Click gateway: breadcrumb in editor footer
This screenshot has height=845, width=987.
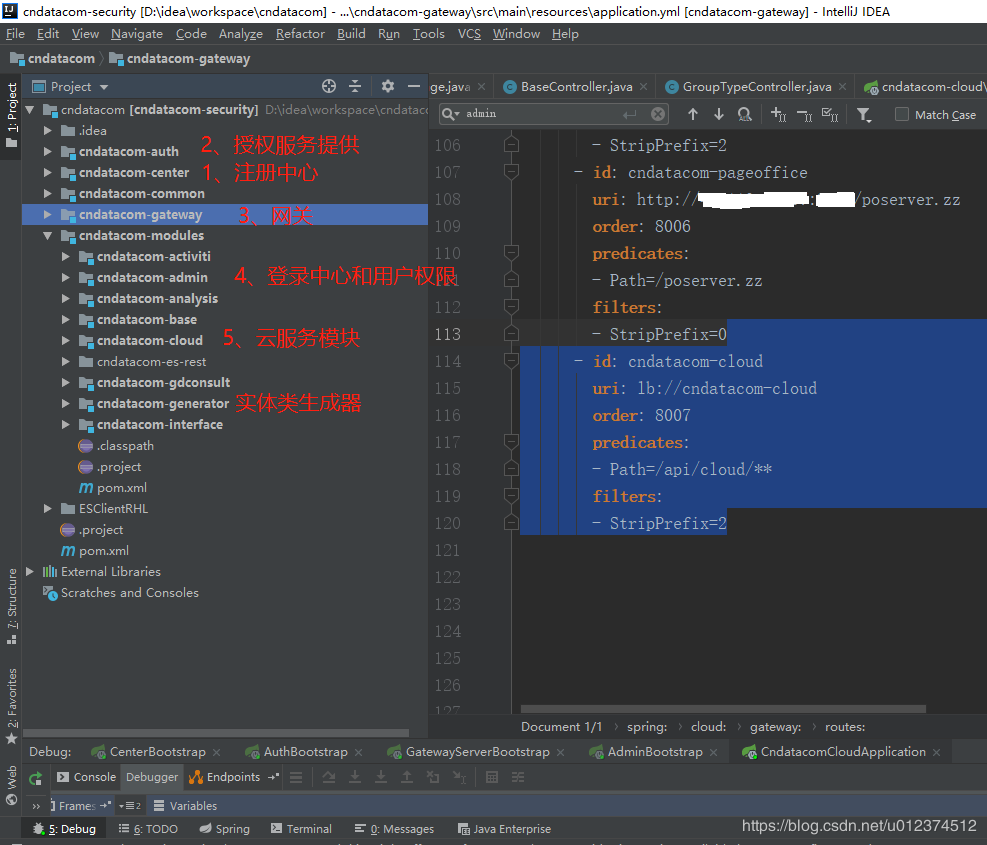tap(776, 727)
